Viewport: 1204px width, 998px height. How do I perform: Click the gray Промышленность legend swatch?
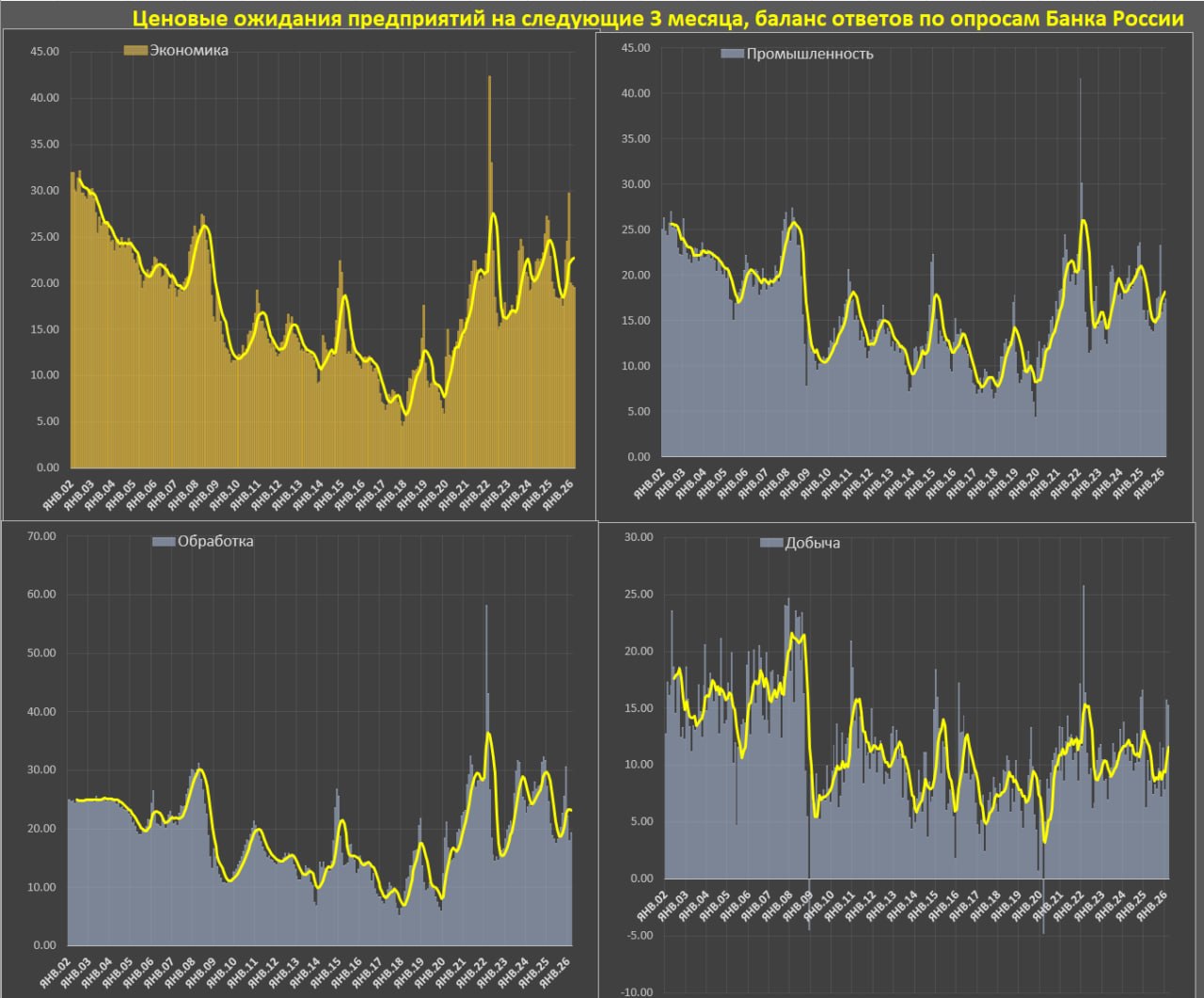[x=732, y=55]
